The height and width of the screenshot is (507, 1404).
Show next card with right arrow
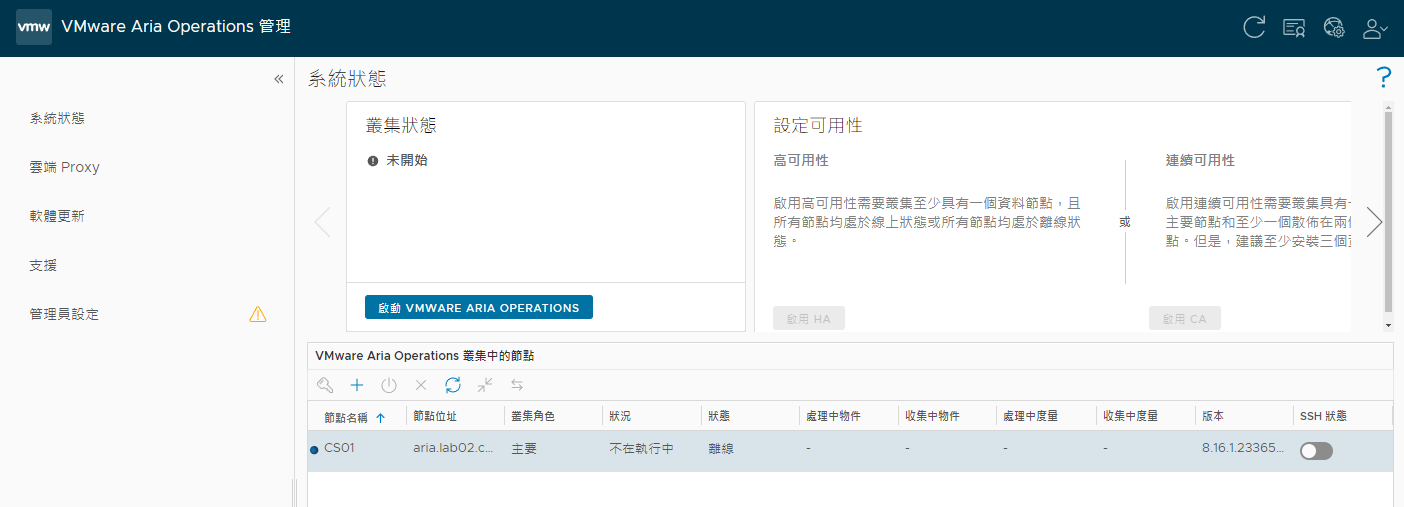1374,222
